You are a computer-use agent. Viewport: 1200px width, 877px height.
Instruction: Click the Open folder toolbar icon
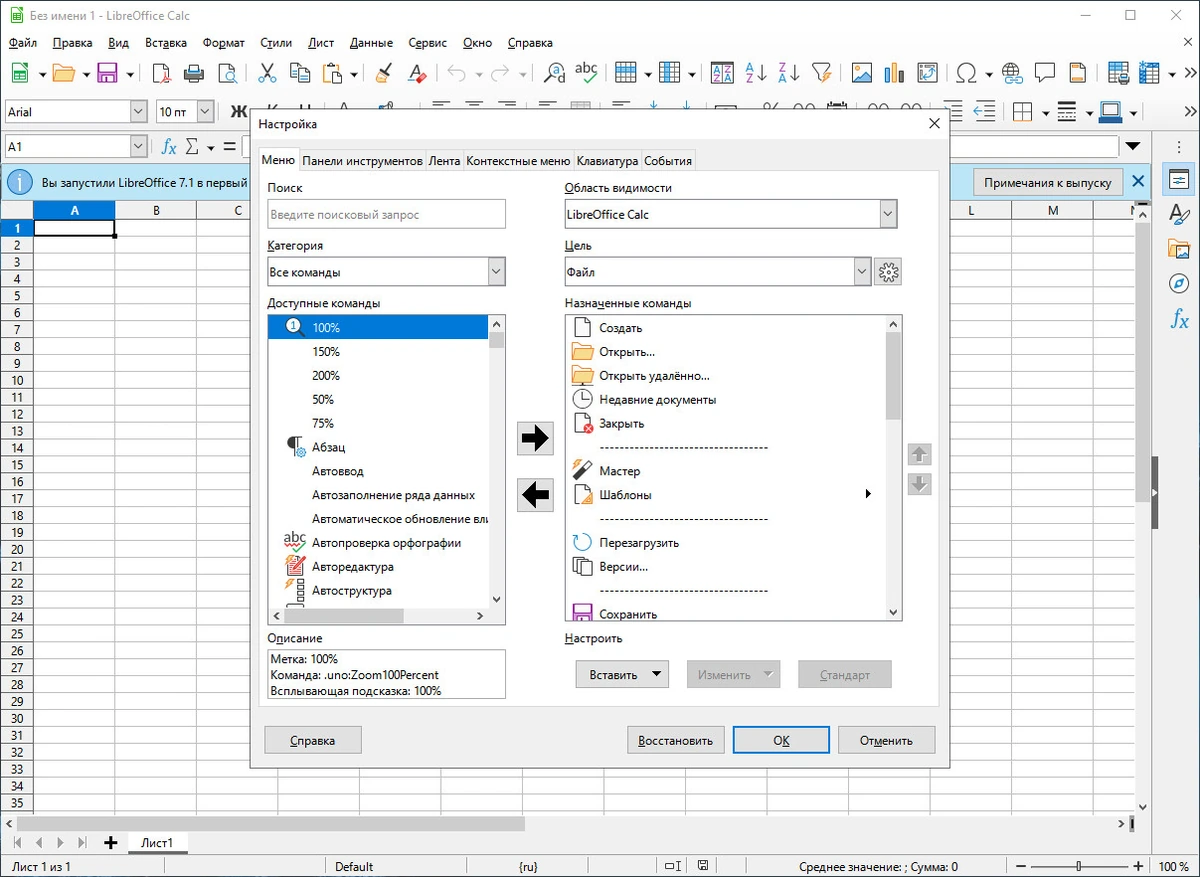(64, 73)
